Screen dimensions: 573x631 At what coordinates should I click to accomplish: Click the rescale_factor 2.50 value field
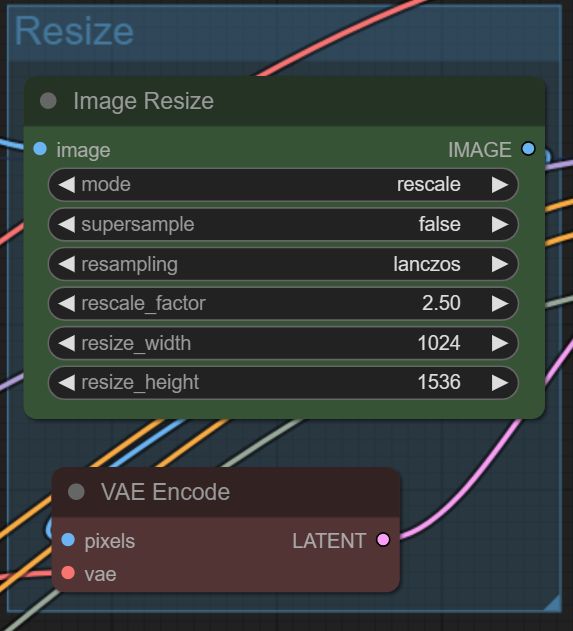(x=283, y=303)
